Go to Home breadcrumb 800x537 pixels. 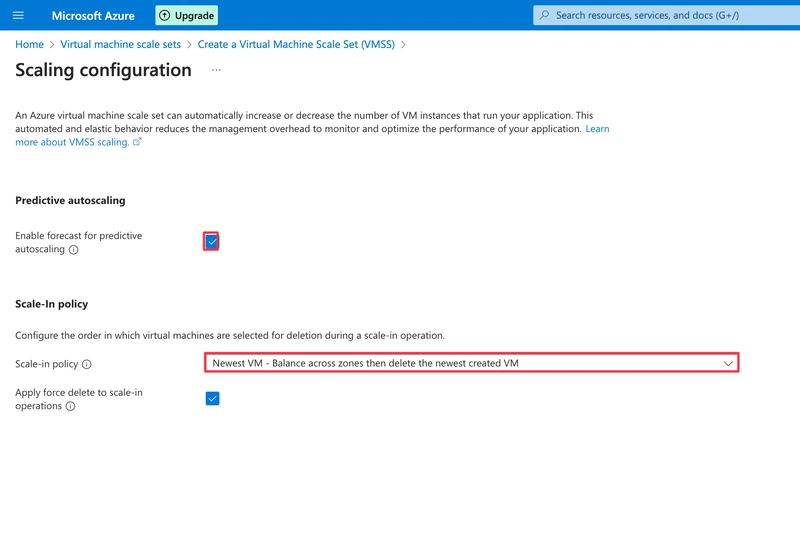click(30, 44)
